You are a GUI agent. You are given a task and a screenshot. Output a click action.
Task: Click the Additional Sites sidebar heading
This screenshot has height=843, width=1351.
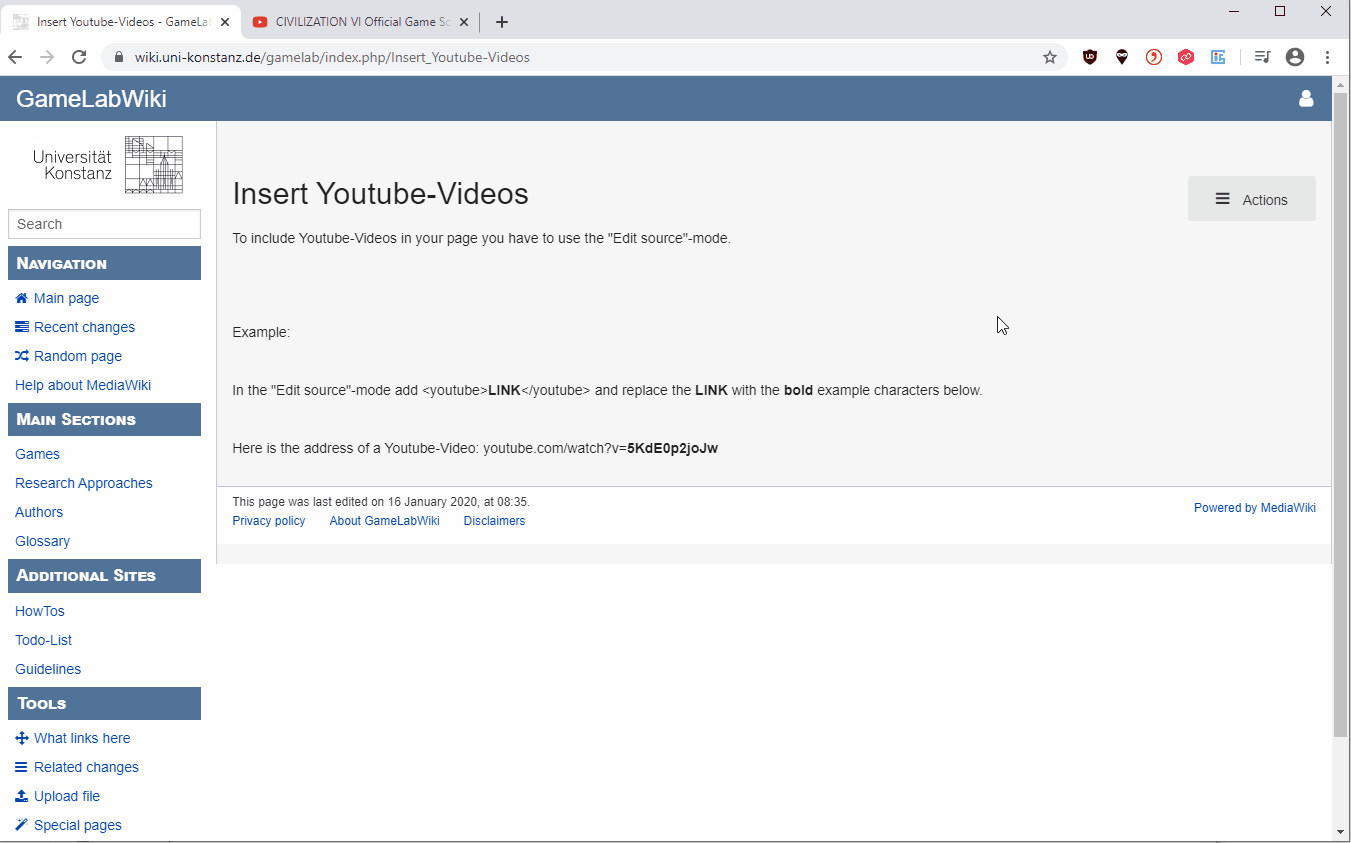pyautogui.click(x=104, y=575)
